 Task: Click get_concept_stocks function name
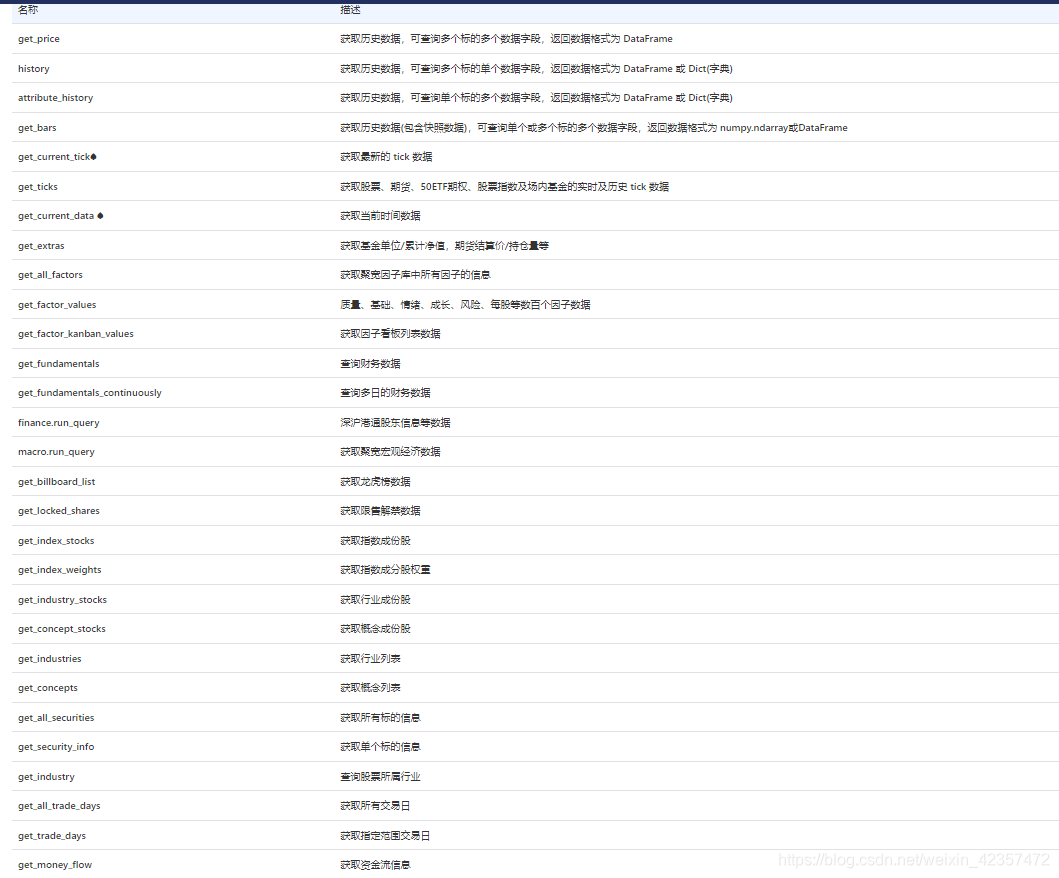(x=62, y=629)
